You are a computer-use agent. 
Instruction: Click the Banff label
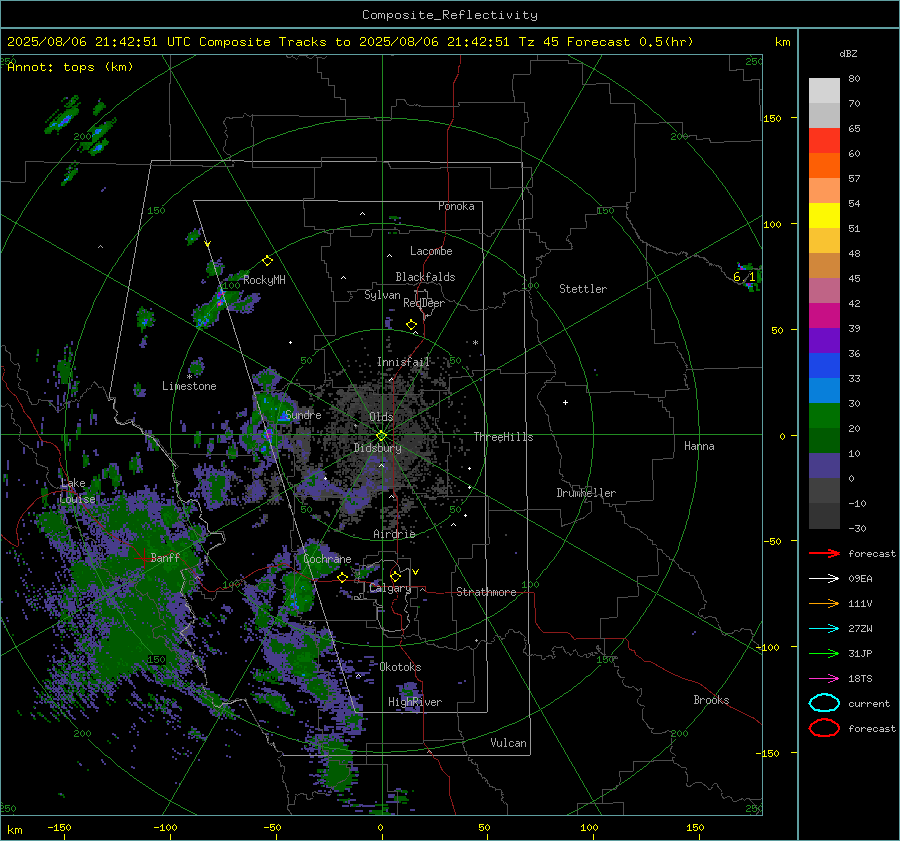[x=165, y=557]
